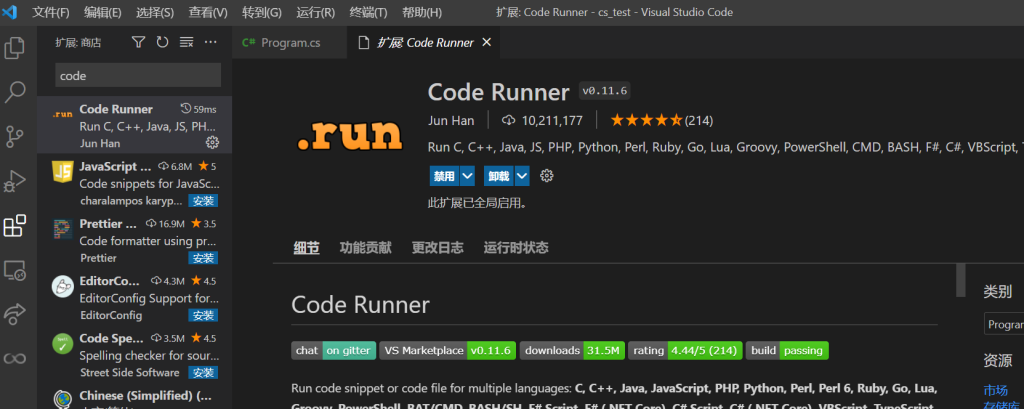
Task: Click the Prettier extension icon
Action: coord(62,229)
